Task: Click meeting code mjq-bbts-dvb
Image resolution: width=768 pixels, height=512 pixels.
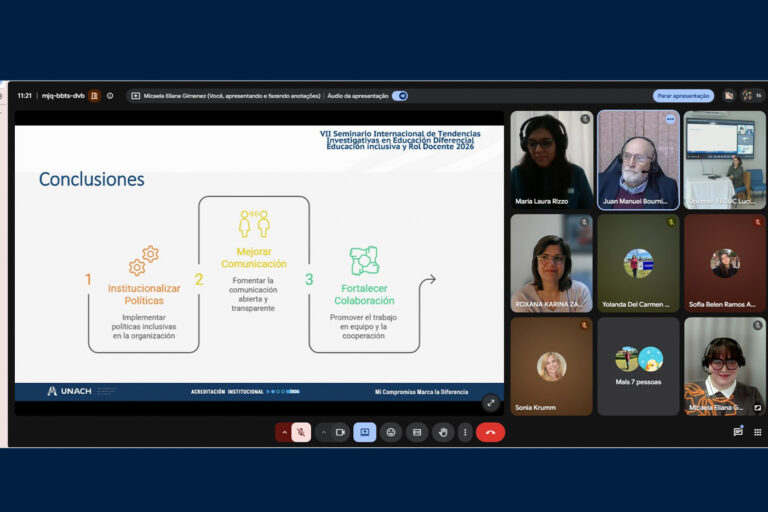Action: tap(63, 96)
